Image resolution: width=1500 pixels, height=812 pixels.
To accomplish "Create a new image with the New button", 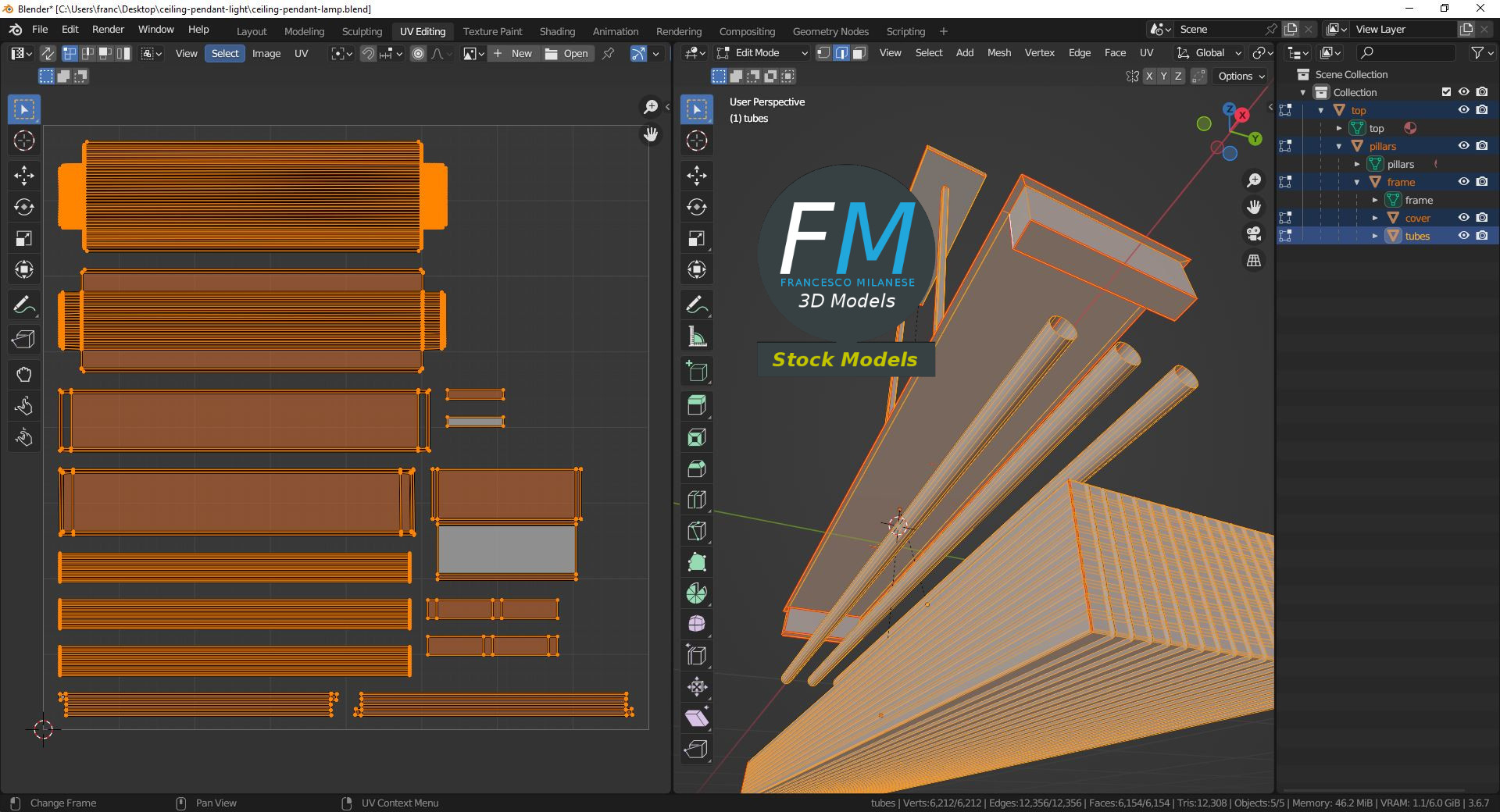I will [513, 53].
